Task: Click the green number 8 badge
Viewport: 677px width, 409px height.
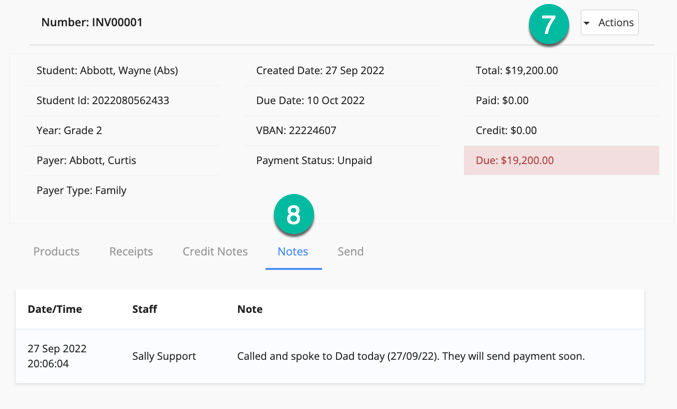Action: coord(293,215)
